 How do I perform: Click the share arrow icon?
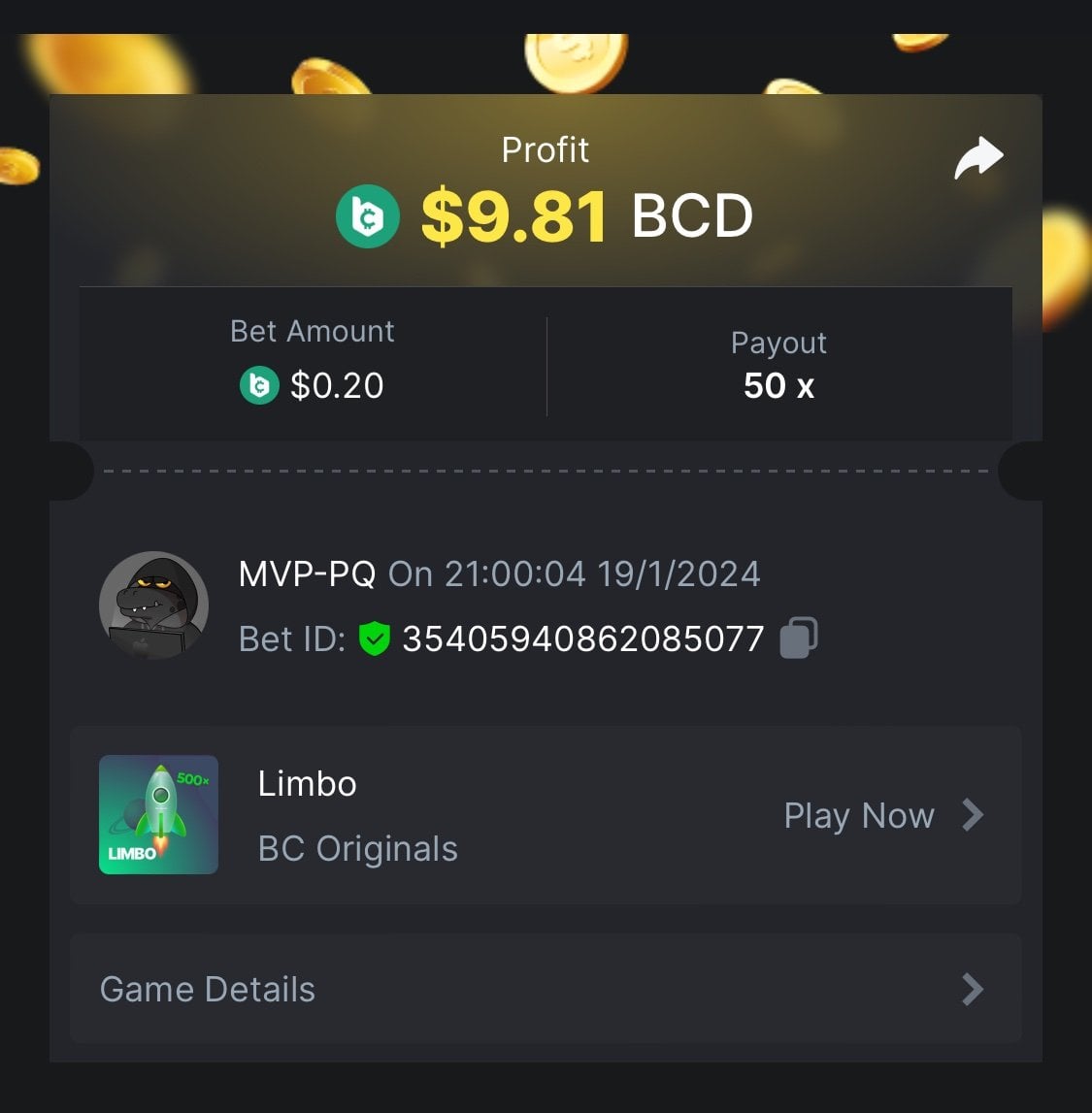978,157
